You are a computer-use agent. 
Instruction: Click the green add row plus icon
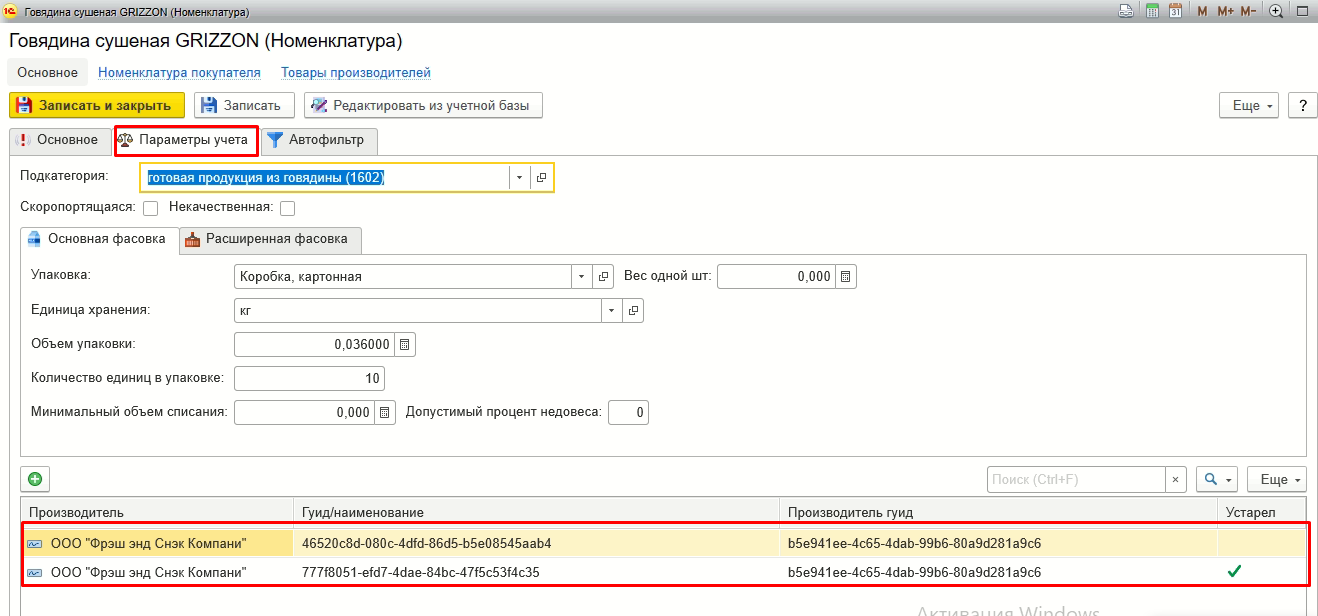[35, 480]
